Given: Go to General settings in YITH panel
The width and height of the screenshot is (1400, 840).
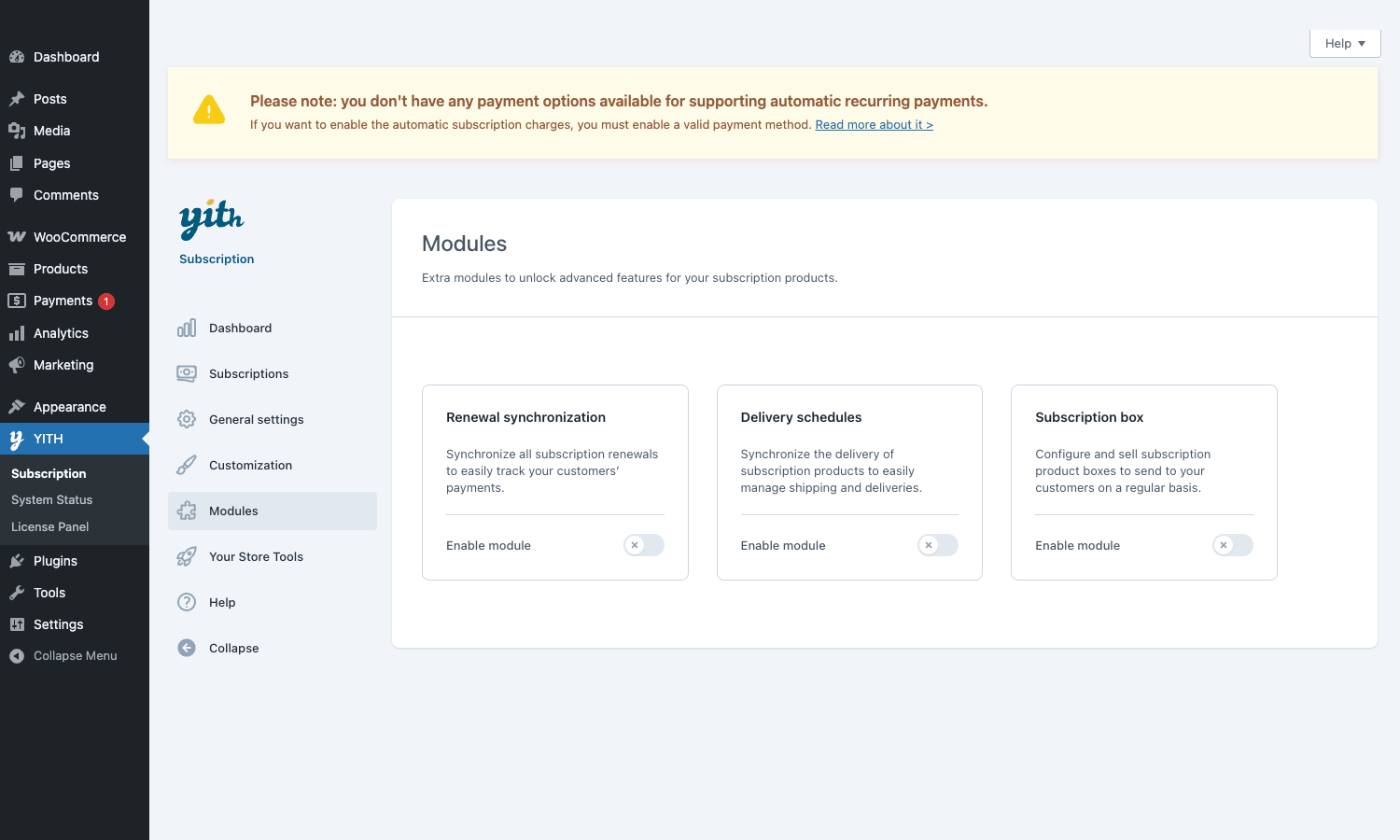Looking at the screenshot, I should pyautogui.click(x=257, y=420).
